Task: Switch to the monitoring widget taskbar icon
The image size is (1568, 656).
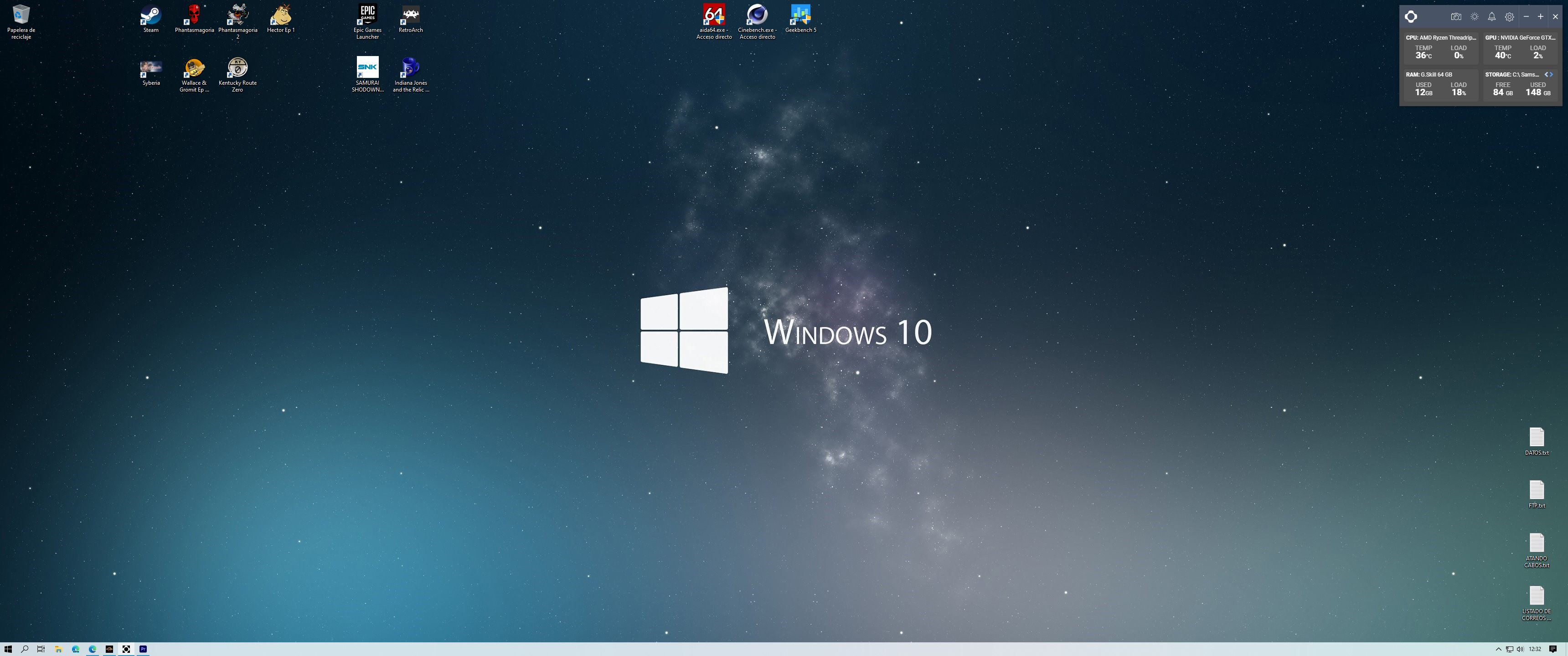Action: tap(126, 649)
